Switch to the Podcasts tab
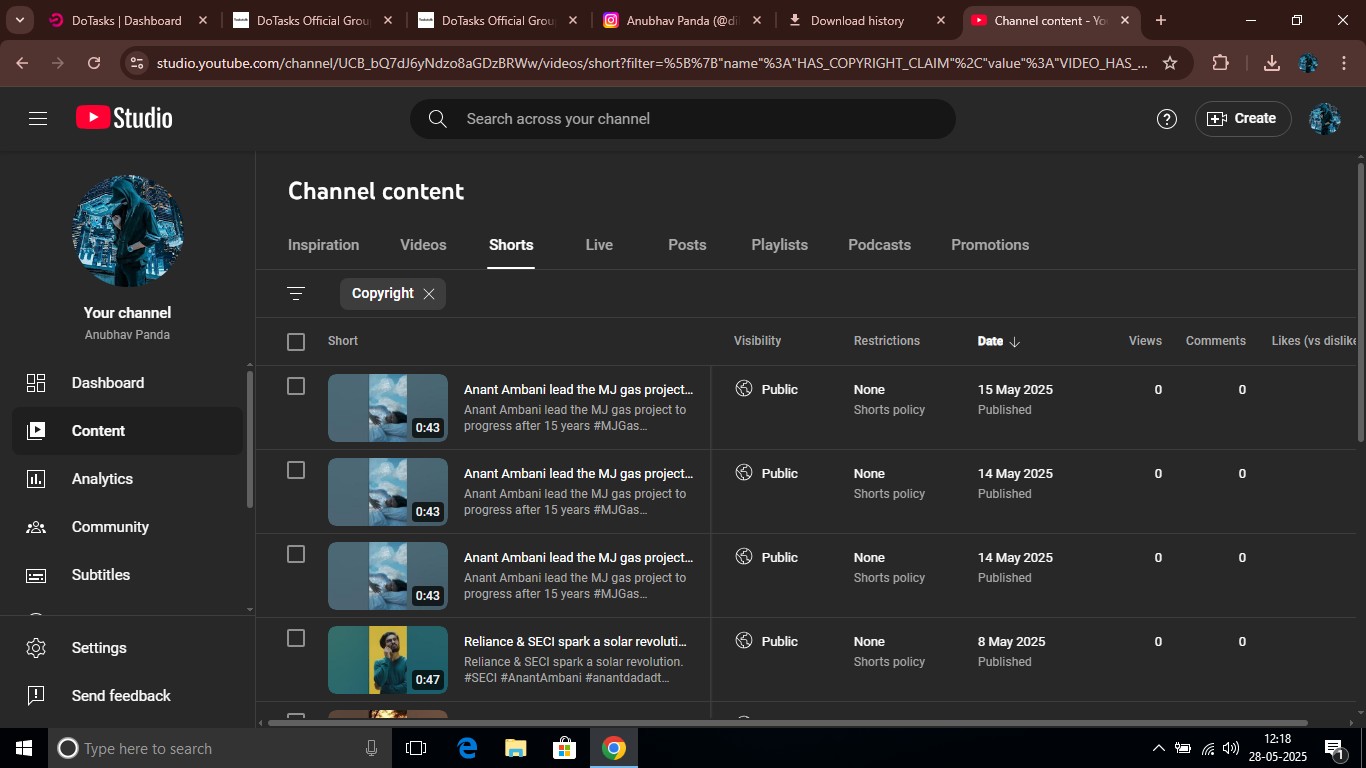The image size is (1366, 768). tap(879, 245)
